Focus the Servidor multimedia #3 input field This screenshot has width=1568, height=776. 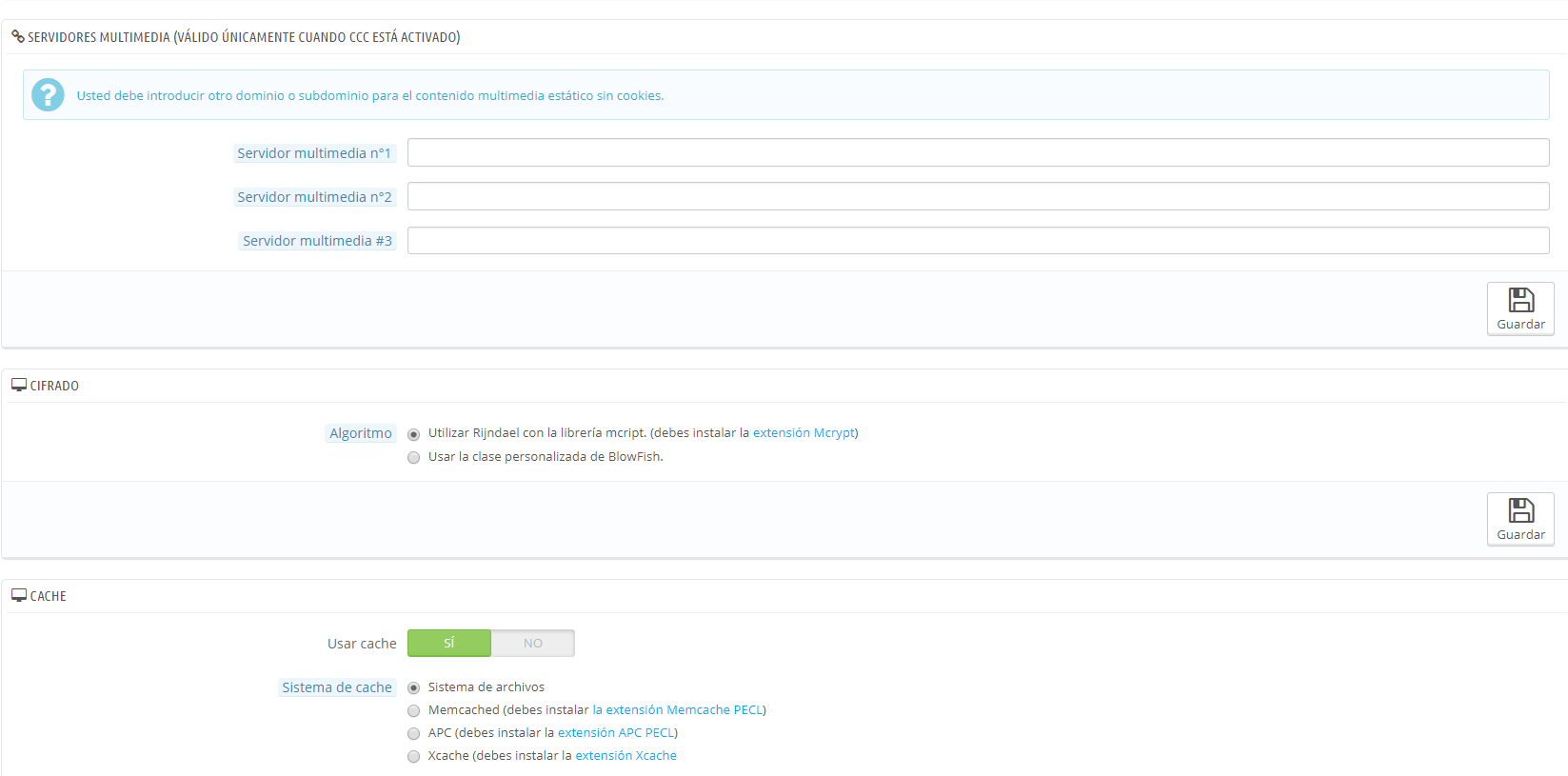978,240
